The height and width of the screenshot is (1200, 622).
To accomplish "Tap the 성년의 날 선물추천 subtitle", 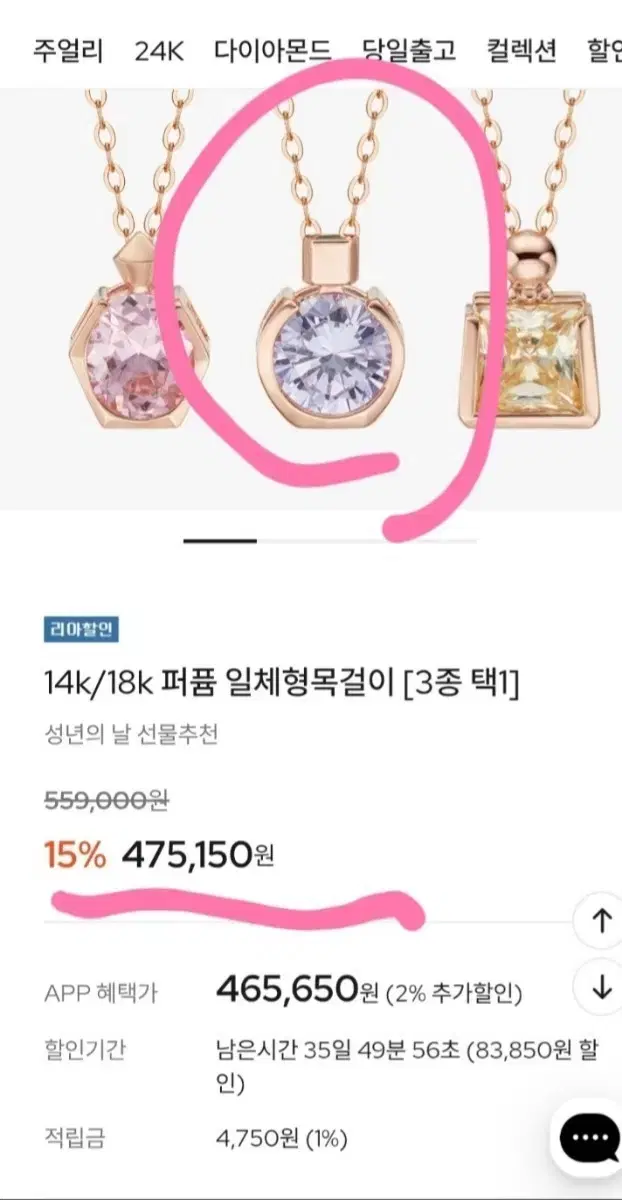I will (x=131, y=735).
